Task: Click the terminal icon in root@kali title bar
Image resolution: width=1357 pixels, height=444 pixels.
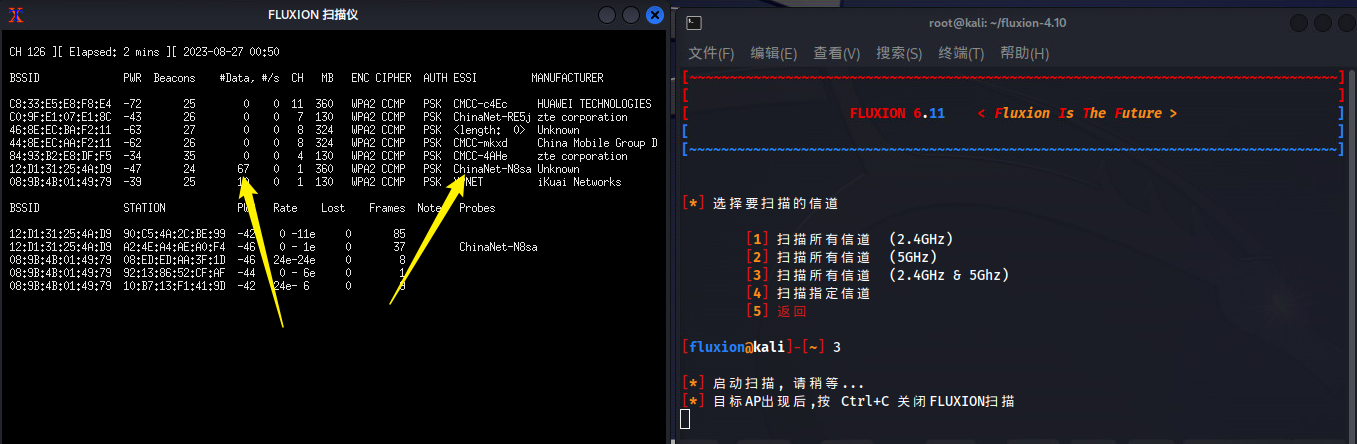Action: (695, 22)
